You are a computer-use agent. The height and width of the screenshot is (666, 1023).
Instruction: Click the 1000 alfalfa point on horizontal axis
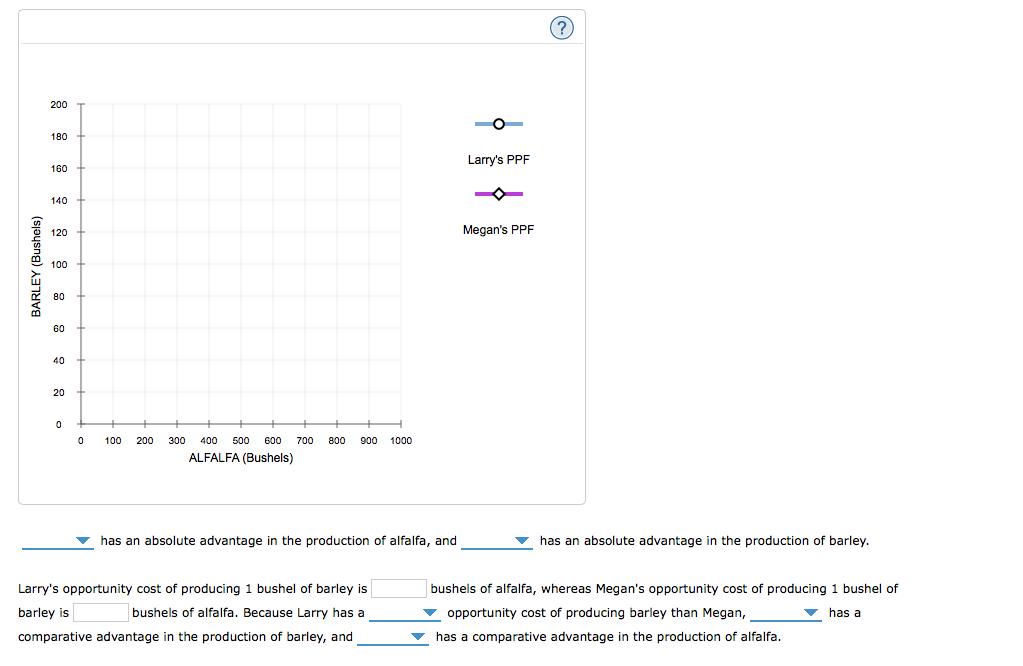tap(401, 424)
